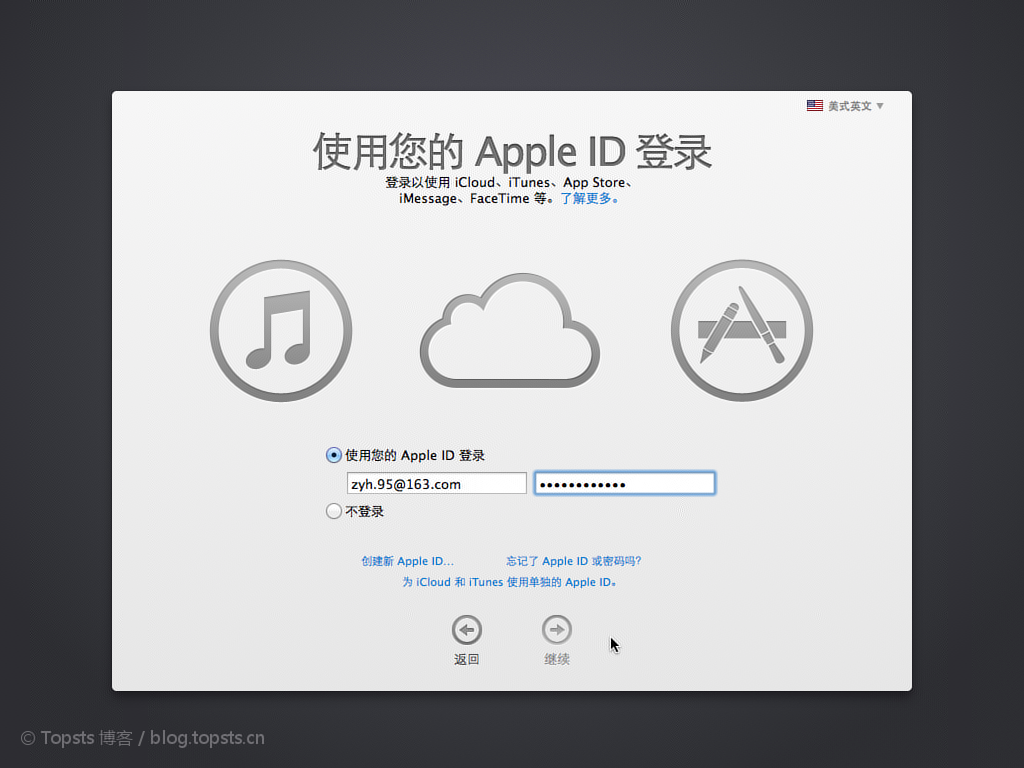Click the App Store icon
Image resolution: width=1024 pixels, height=768 pixels.
click(742, 330)
